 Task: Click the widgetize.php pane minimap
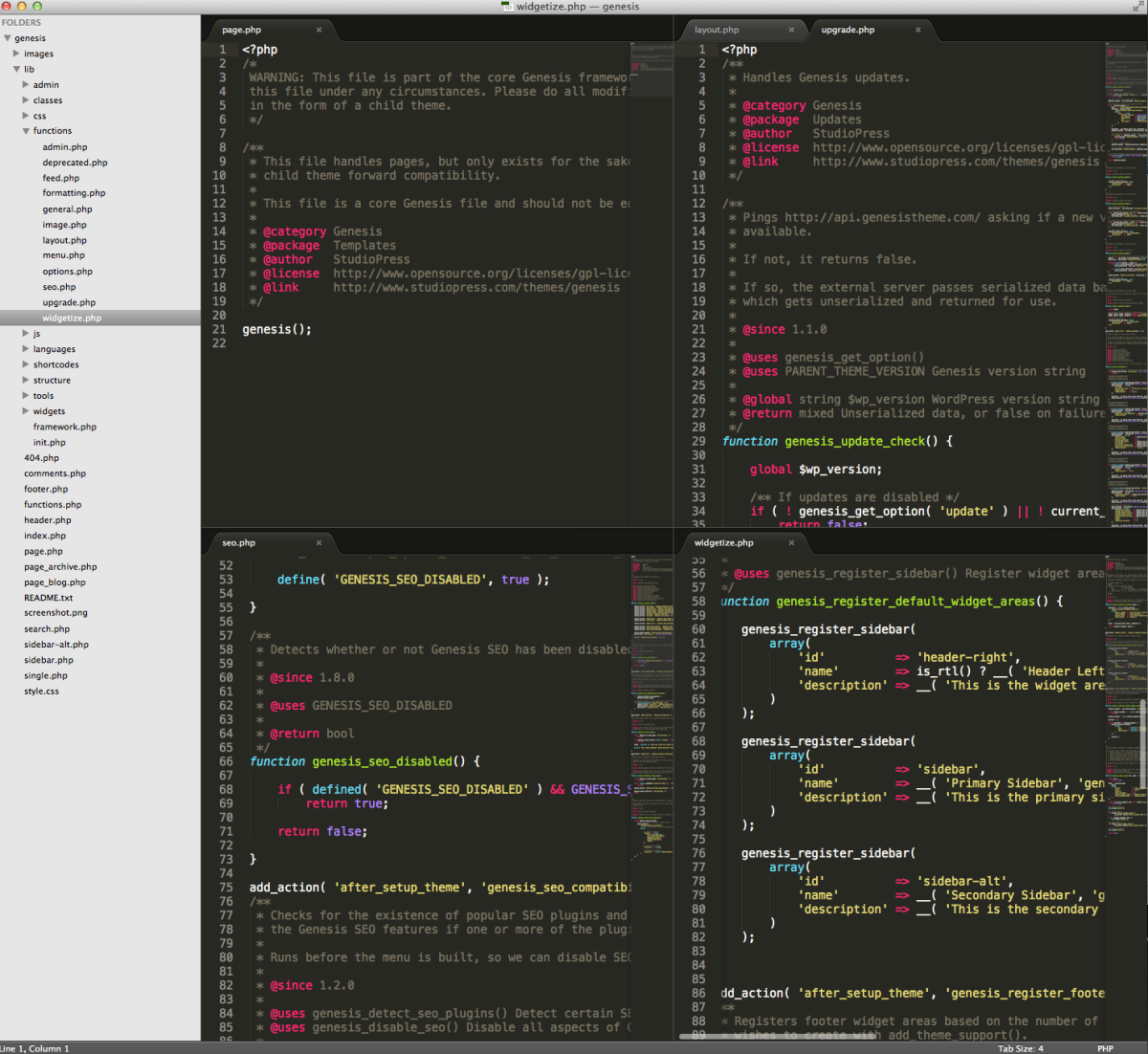tap(1126, 797)
